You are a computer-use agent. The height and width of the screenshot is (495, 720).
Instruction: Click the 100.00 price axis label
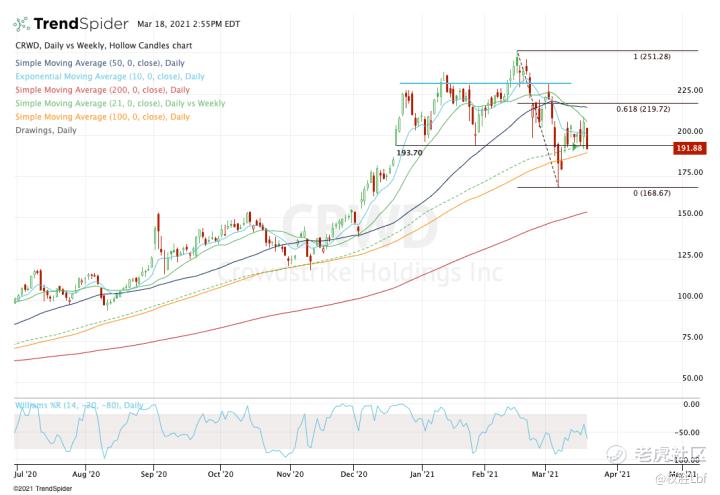point(690,296)
